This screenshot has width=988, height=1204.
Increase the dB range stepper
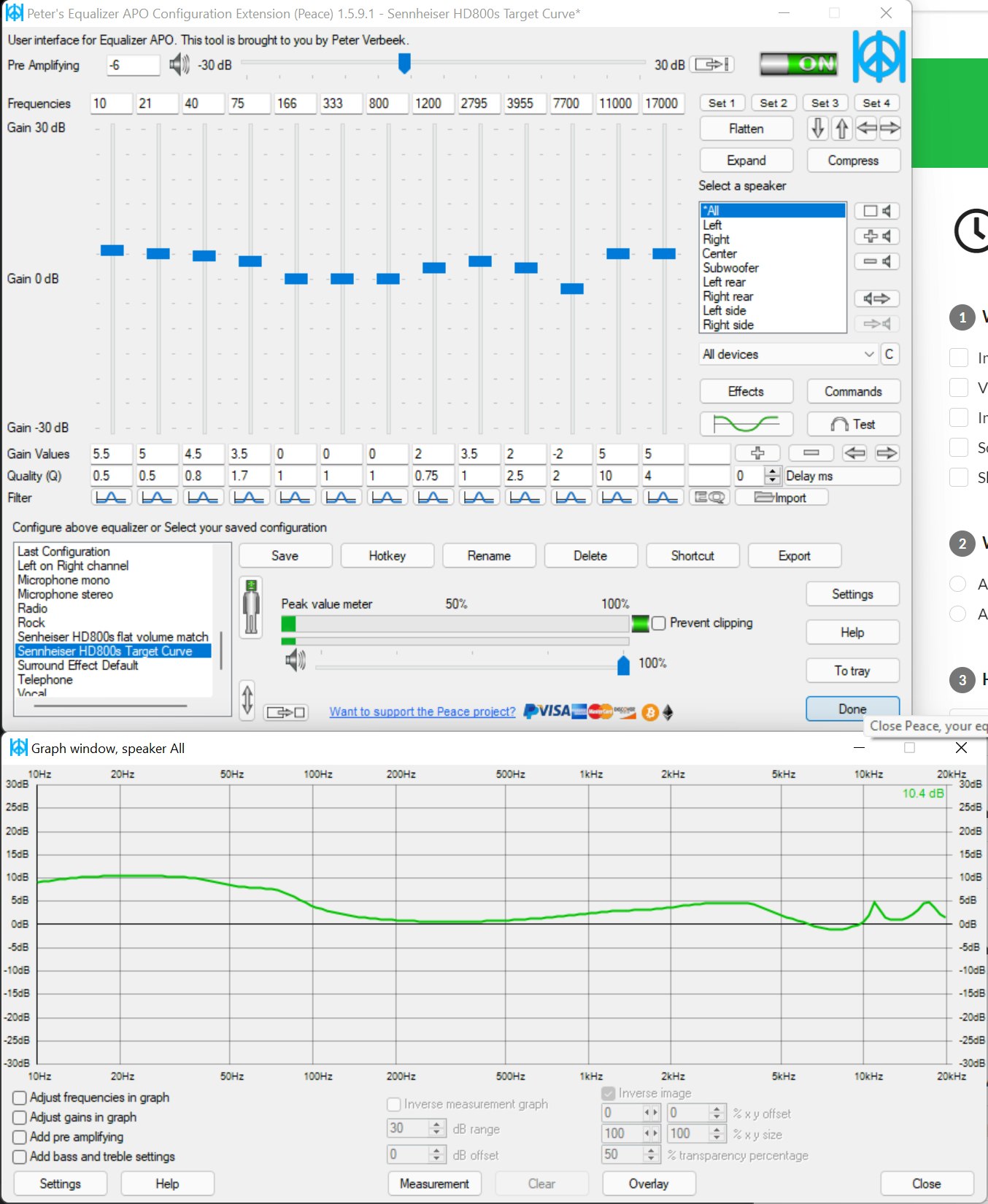point(436,1124)
